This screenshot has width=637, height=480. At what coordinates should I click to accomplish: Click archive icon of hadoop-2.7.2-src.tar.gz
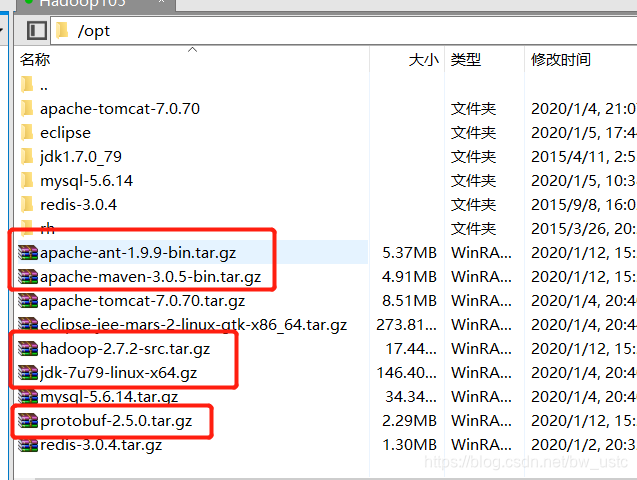pos(28,348)
